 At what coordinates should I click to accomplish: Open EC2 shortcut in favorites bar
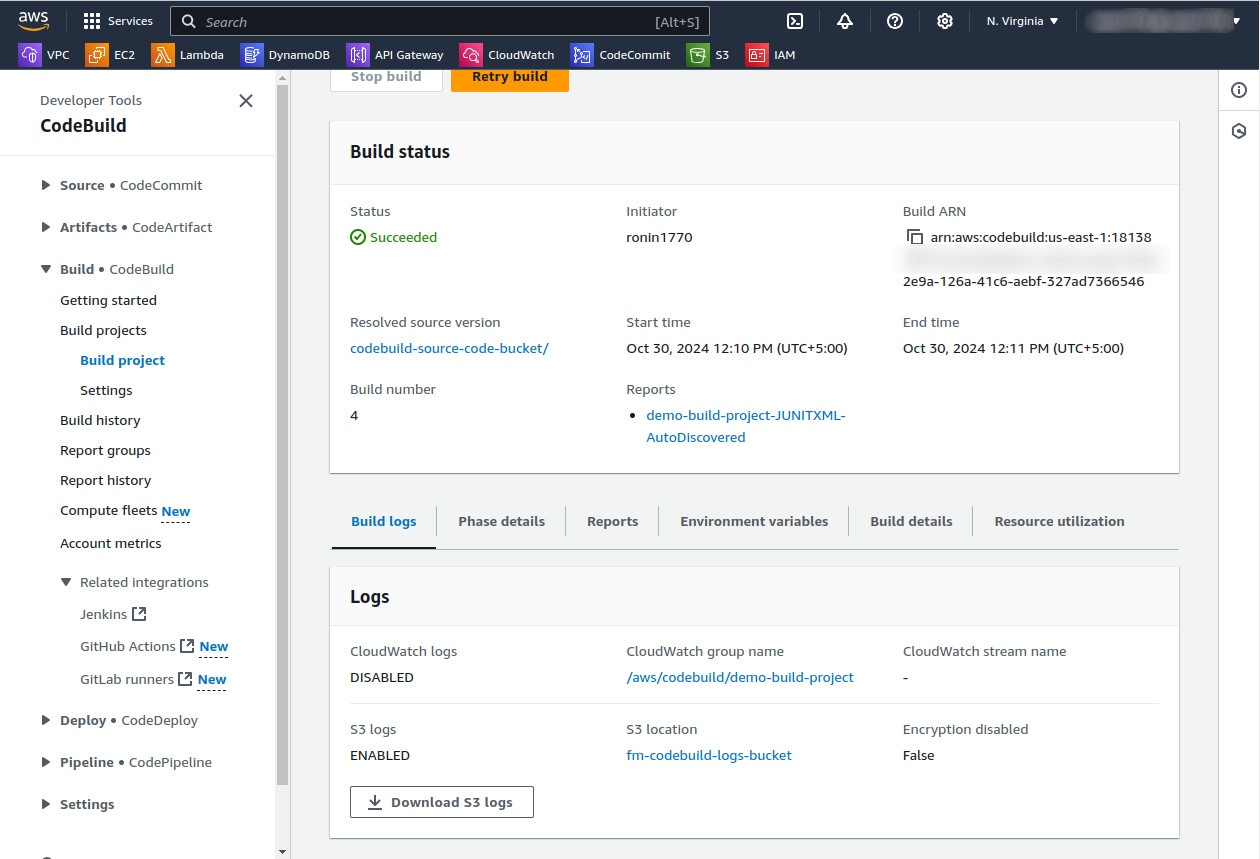tap(111, 55)
